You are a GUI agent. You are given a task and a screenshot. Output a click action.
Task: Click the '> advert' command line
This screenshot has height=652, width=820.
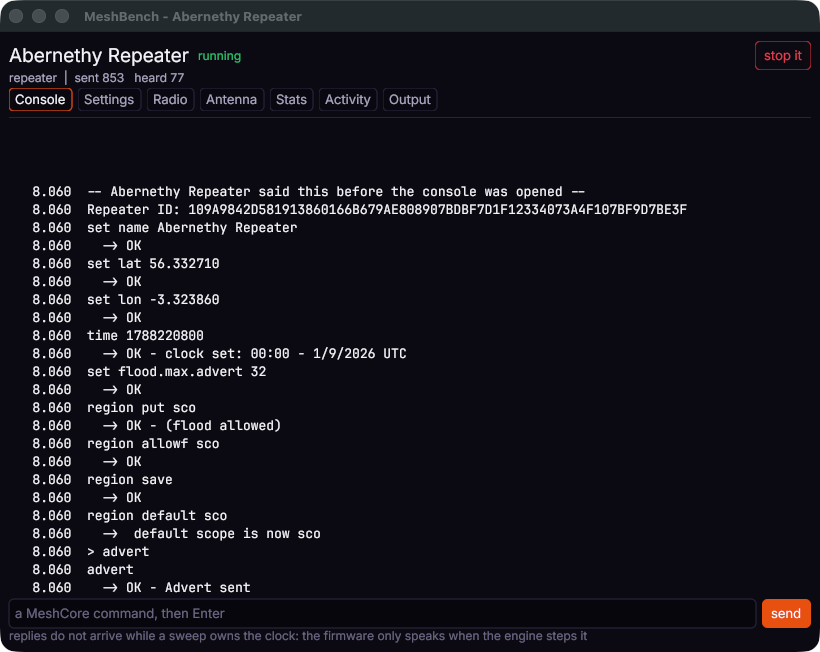[118, 552]
